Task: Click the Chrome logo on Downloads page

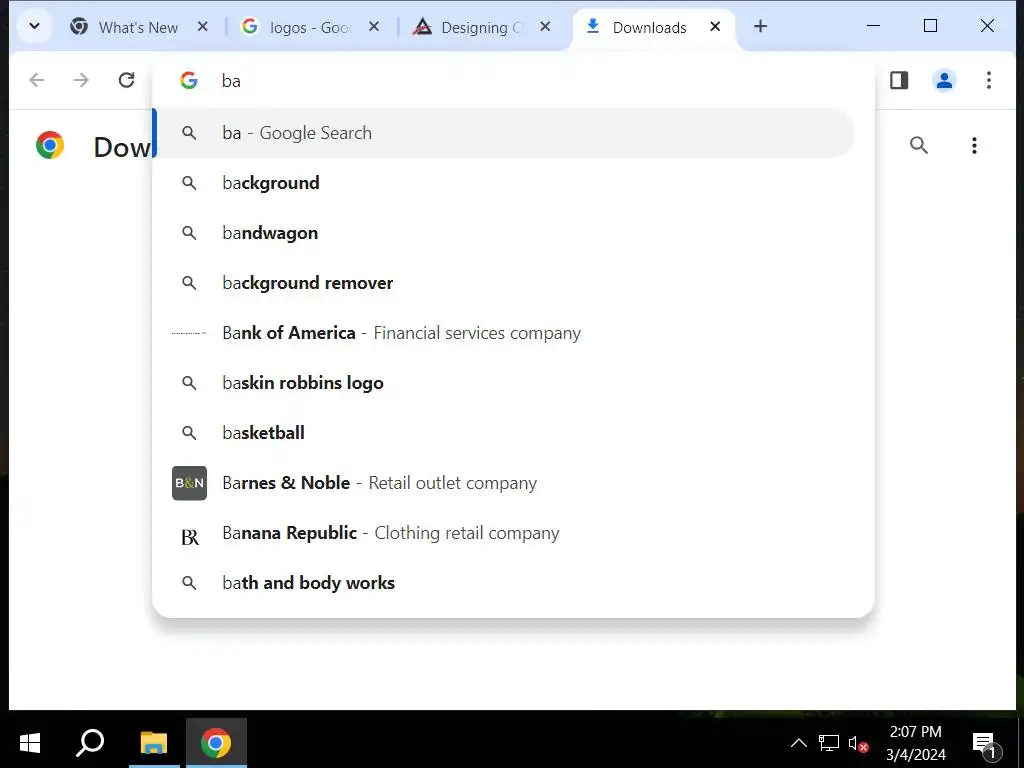Action: click(50, 145)
